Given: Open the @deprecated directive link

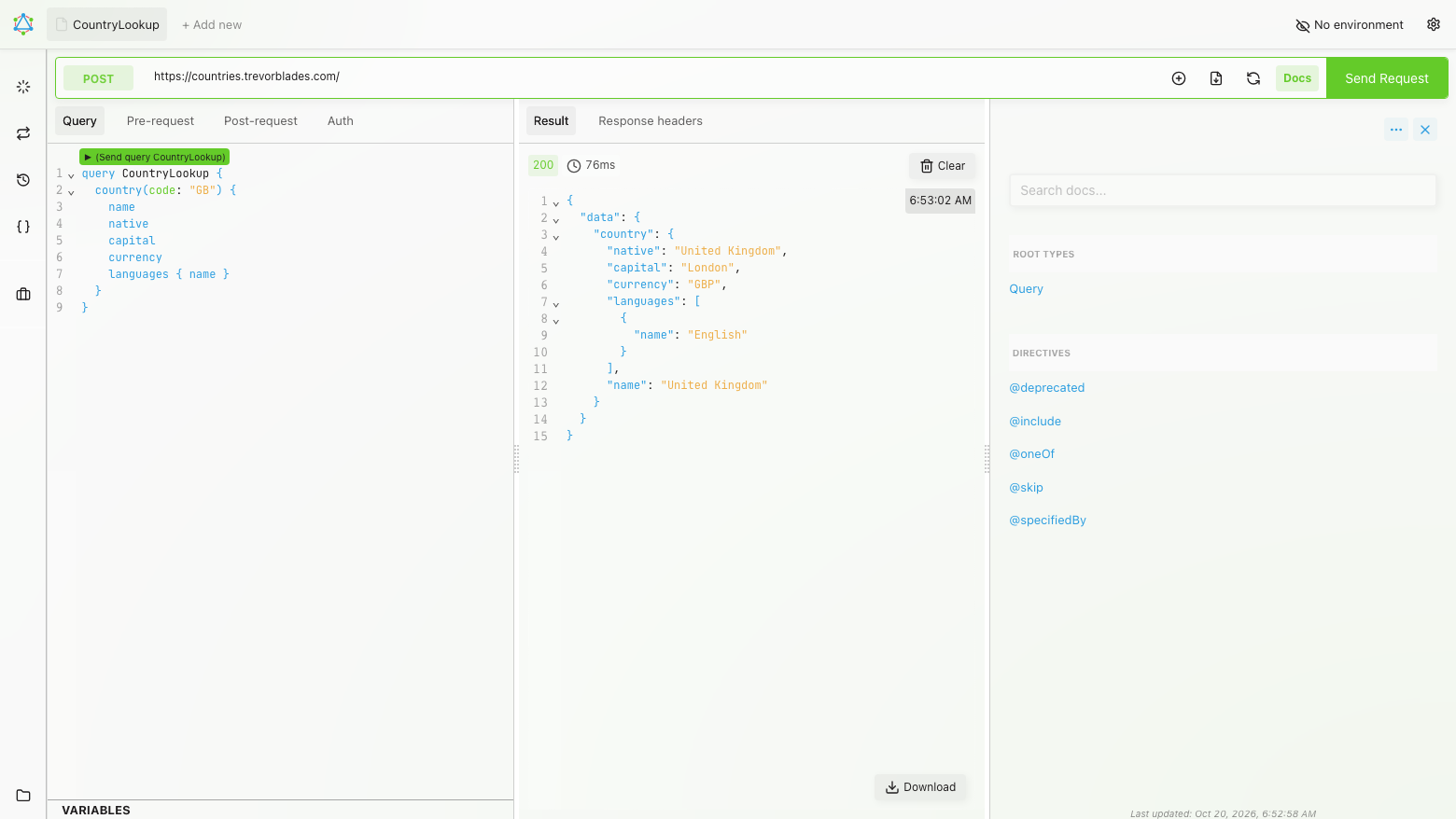Looking at the screenshot, I should click(x=1046, y=388).
